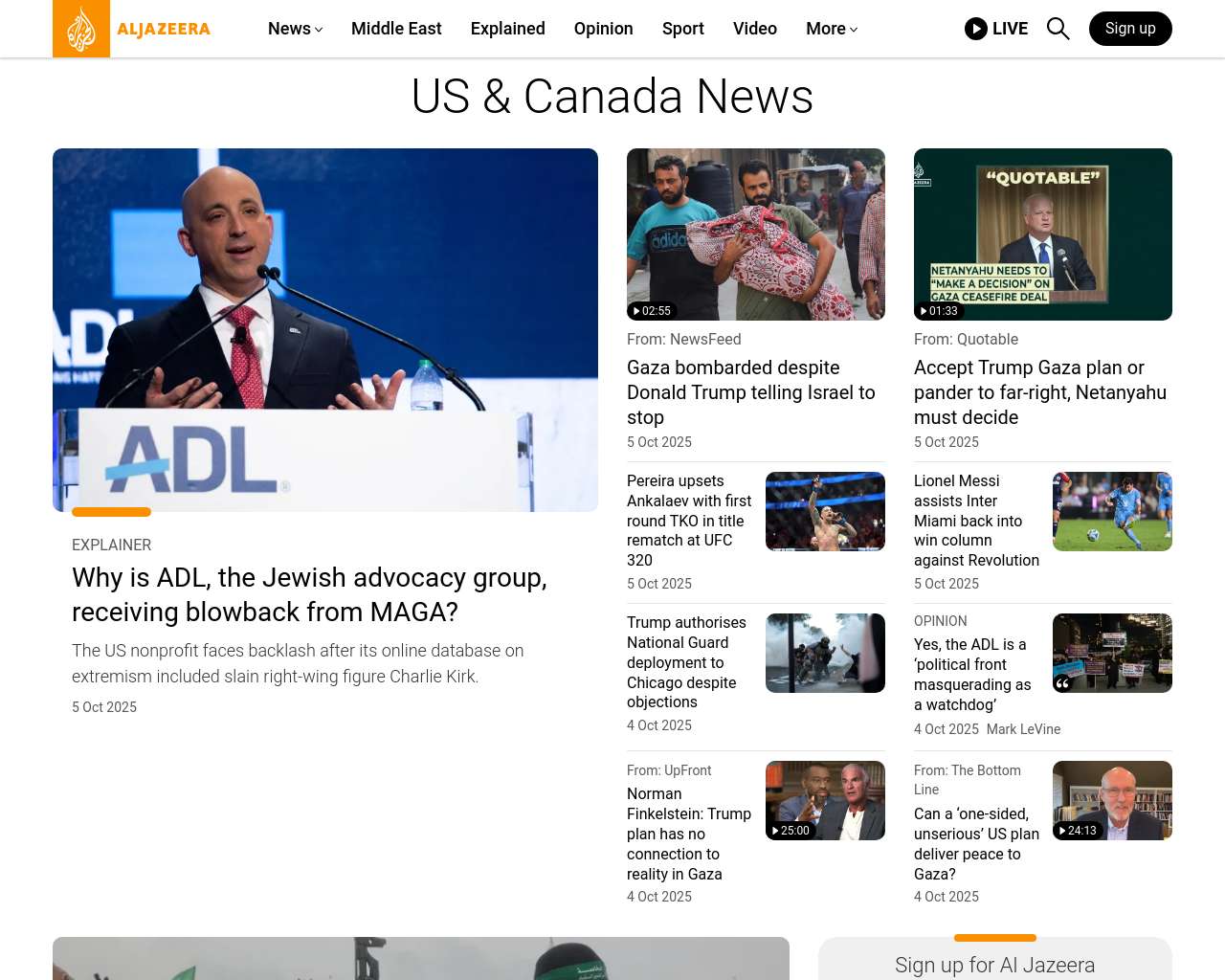Open the ADL podium featured image
Screen dimensions: 1225x980
coord(325,330)
